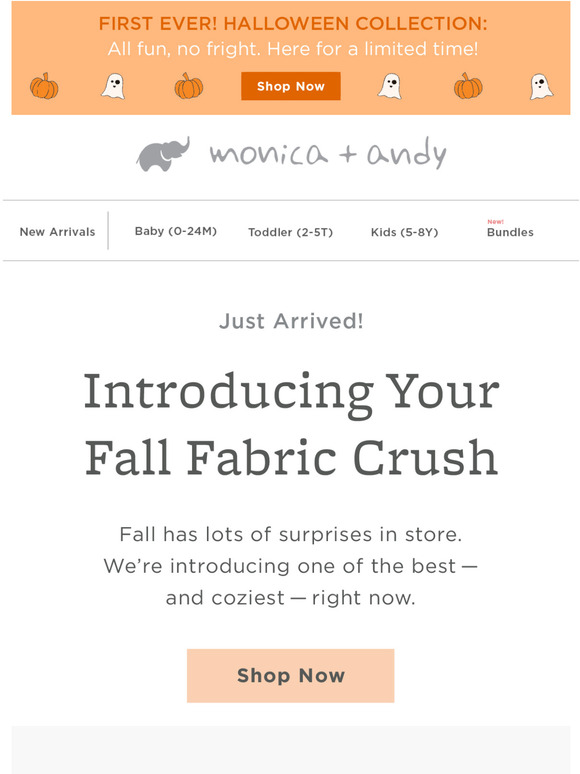Click the leftmost pumpkin icon in banner
Screen dimensions: 580x774
44,86
